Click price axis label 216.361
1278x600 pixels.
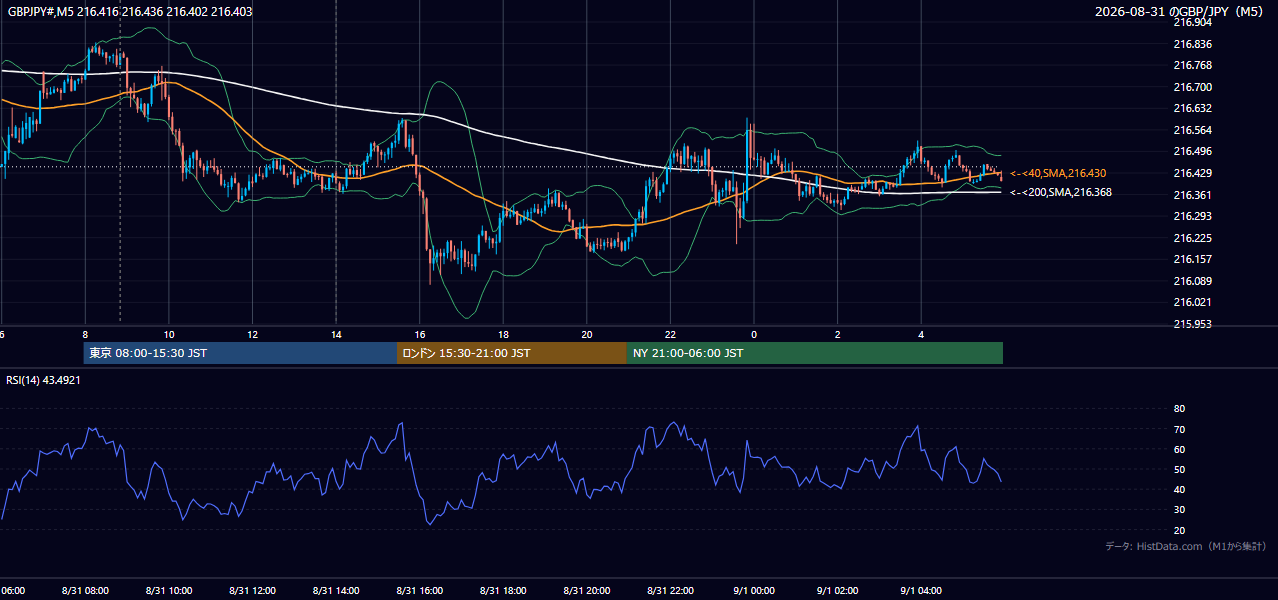(x=1192, y=195)
